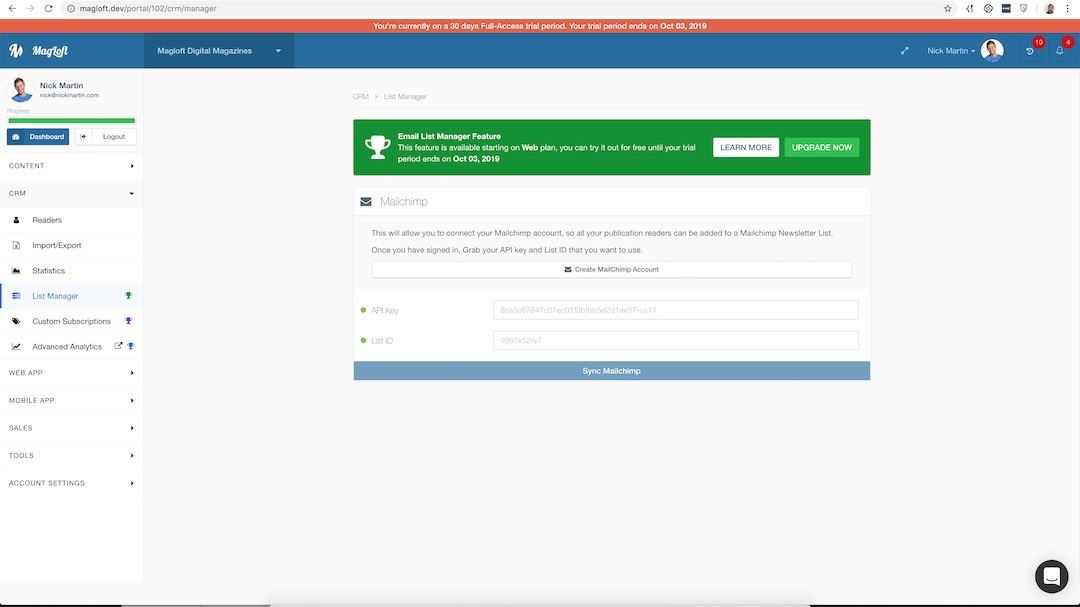
Task: Click the Import/Export file icon
Action: click(x=17, y=245)
